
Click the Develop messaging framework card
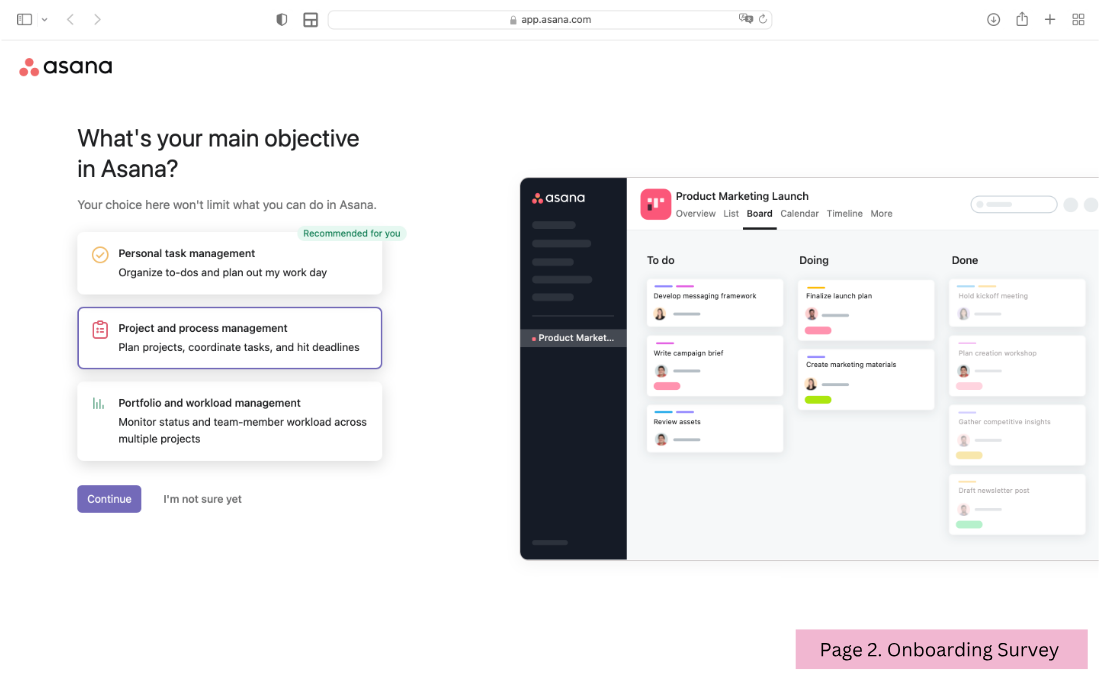714,302
